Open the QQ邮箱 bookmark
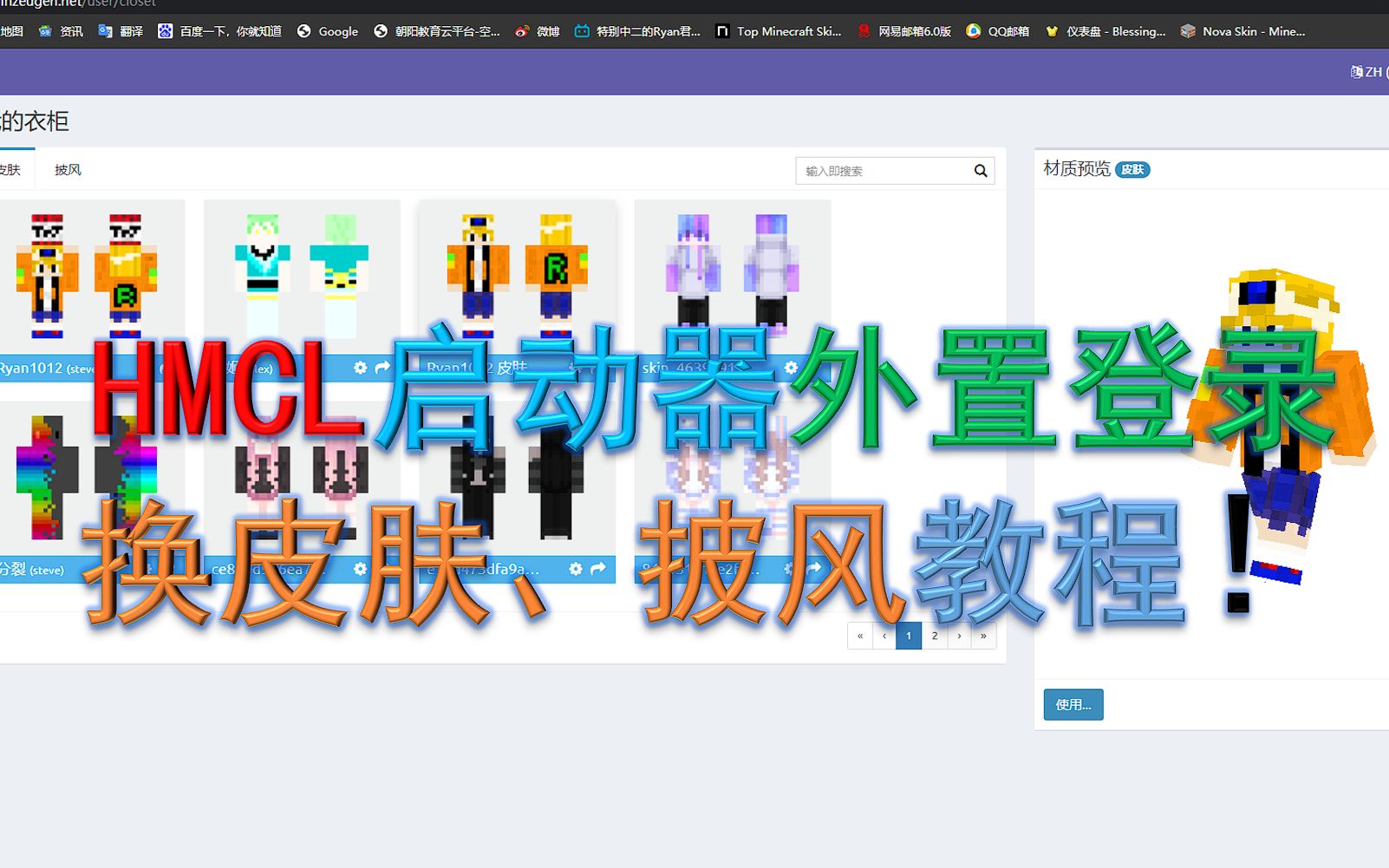The width and height of the screenshot is (1389, 868). click(x=997, y=31)
